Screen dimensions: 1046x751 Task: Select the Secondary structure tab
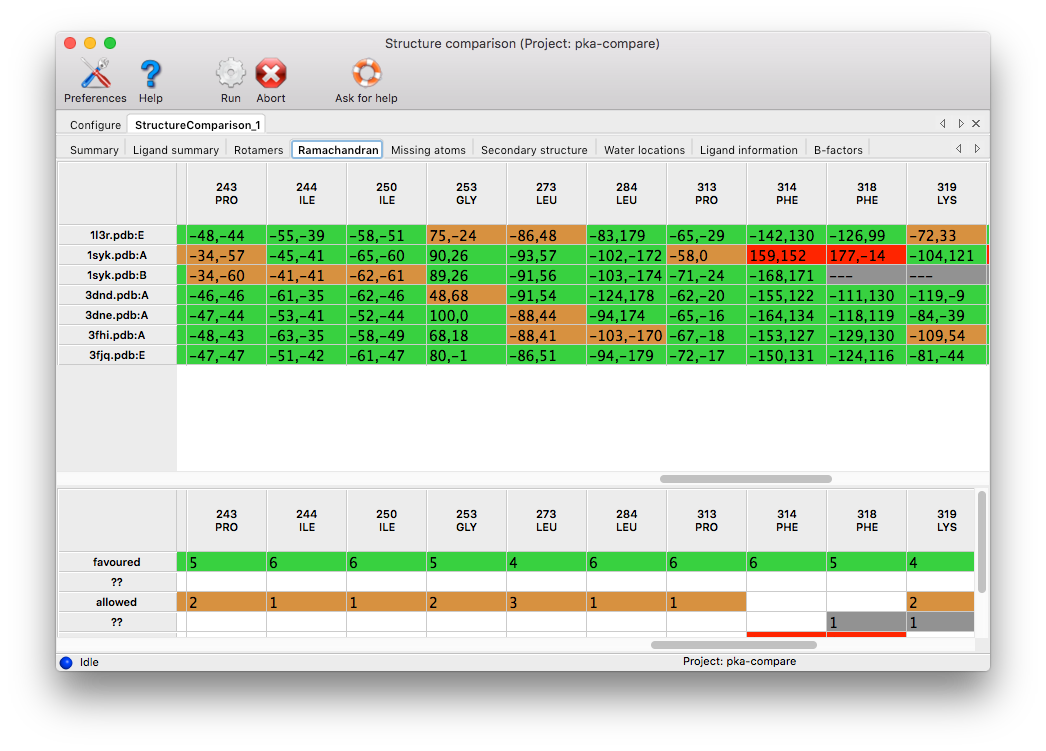point(534,150)
